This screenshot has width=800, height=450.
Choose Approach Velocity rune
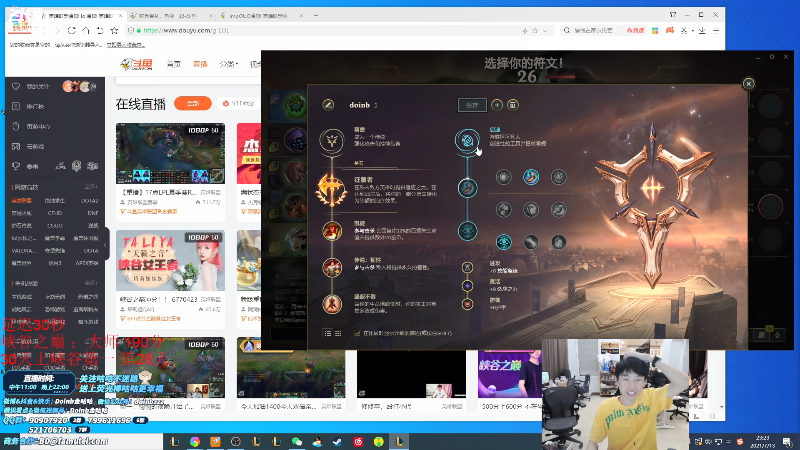[x=531, y=242]
